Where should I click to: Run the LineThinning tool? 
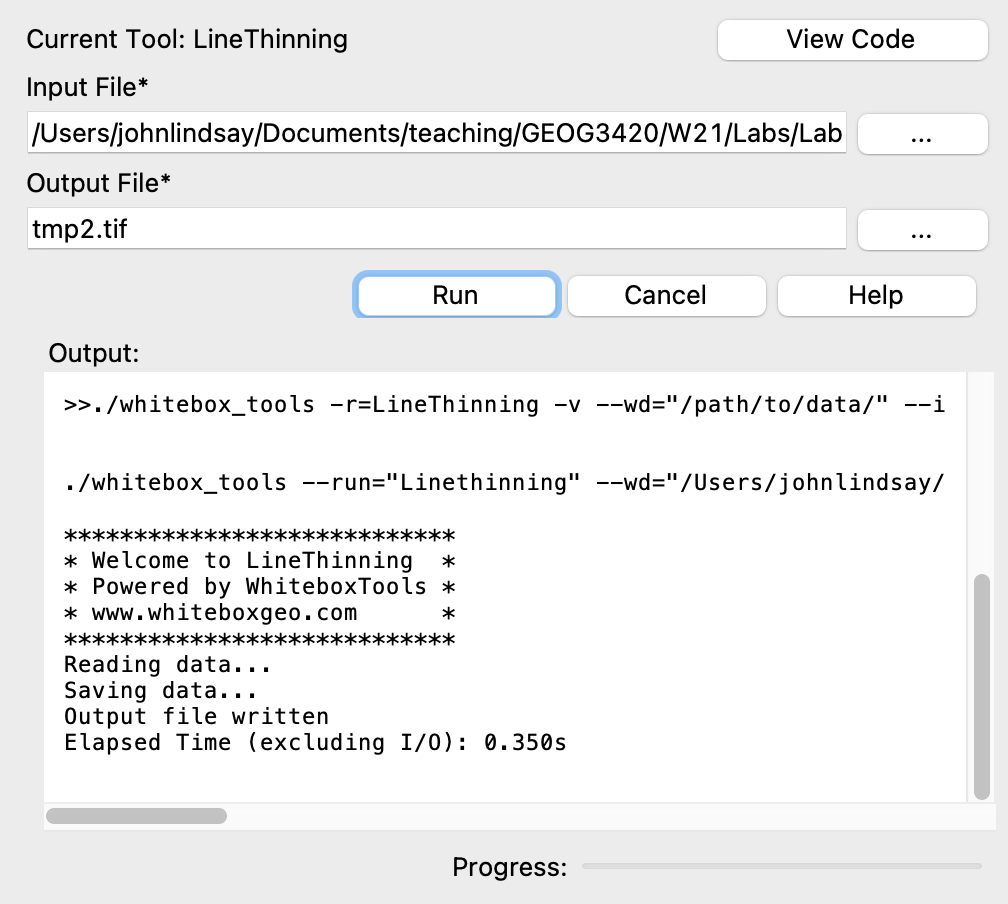(x=455, y=295)
